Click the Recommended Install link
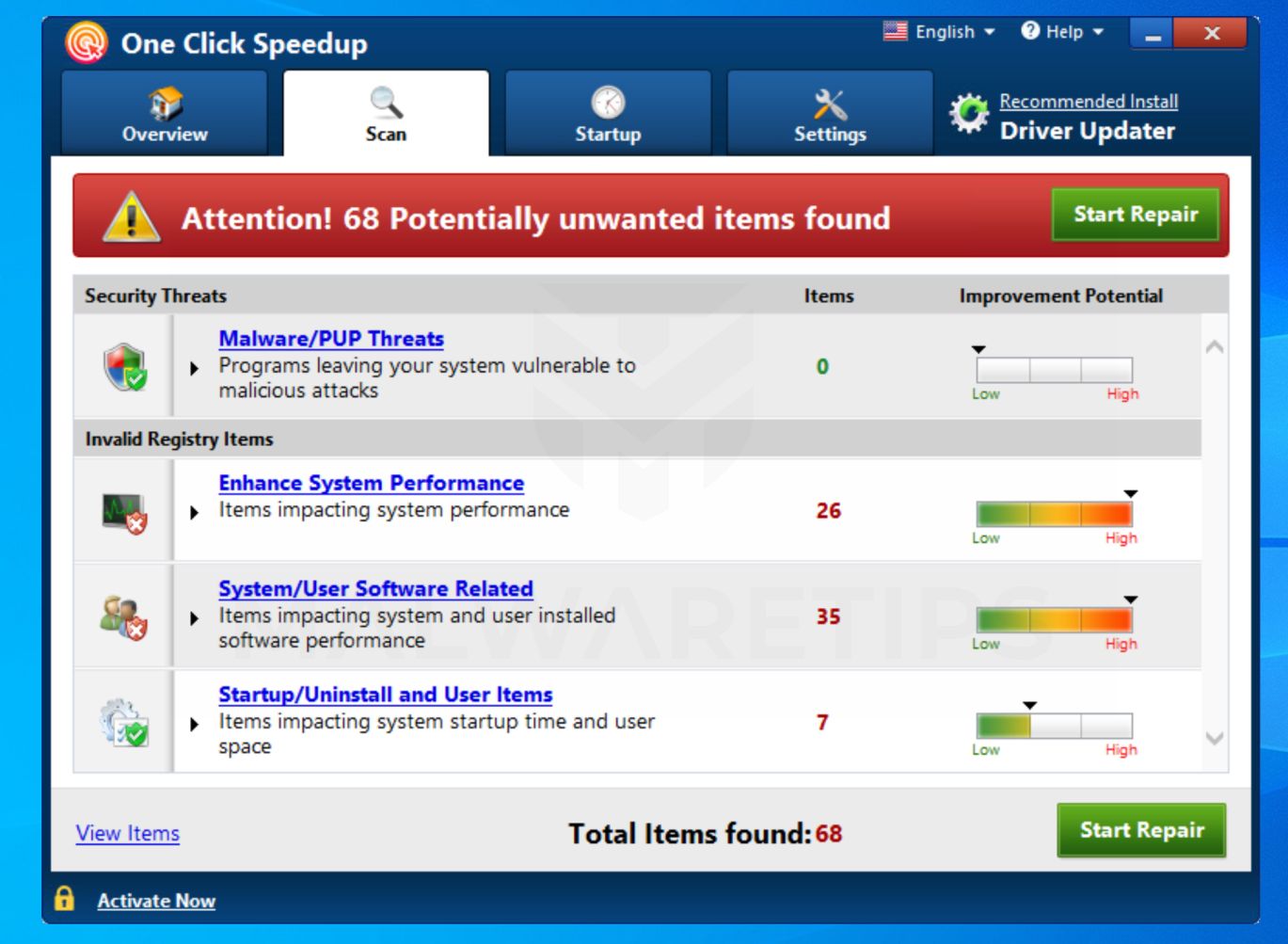Image resolution: width=1288 pixels, height=944 pixels. pos(1089,101)
